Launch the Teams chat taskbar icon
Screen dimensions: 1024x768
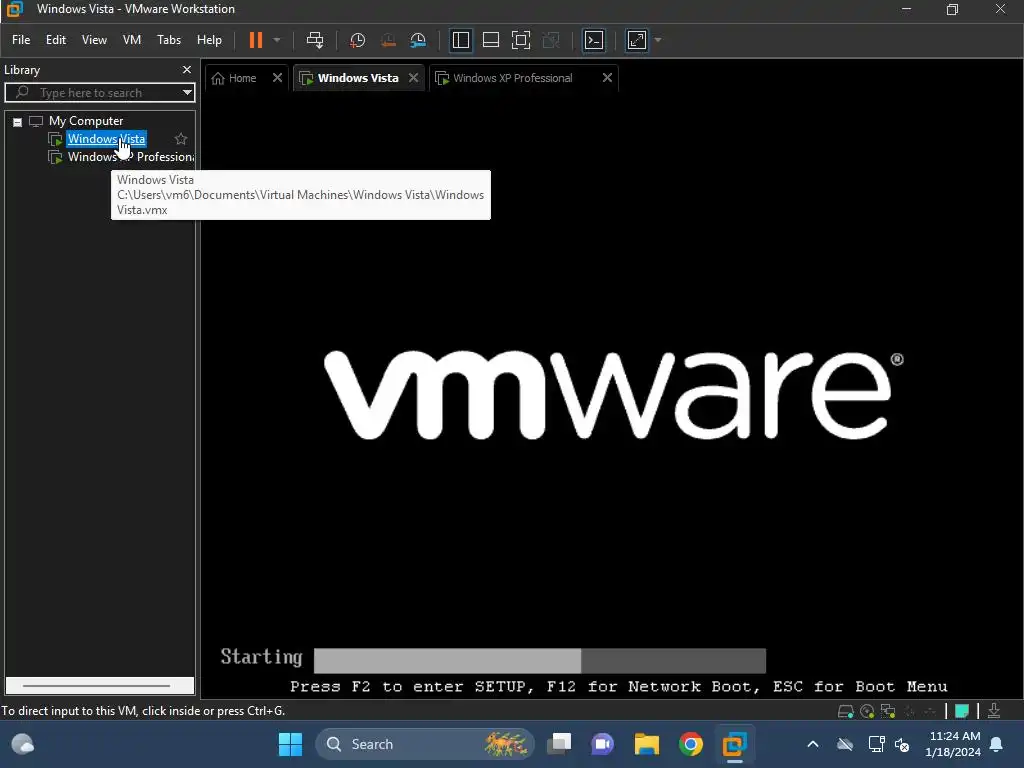point(603,744)
